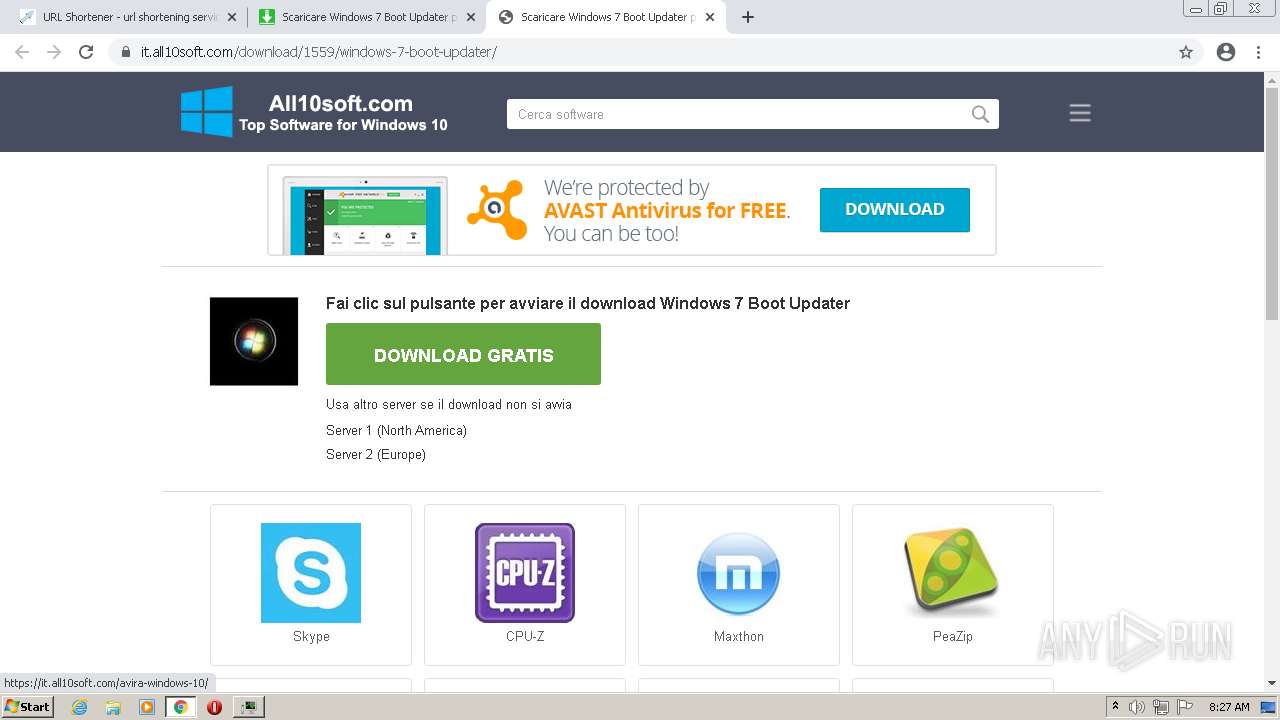Image resolution: width=1280 pixels, height=720 pixels.
Task: Open the media player taskbar icon
Action: click(x=147, y=706)
